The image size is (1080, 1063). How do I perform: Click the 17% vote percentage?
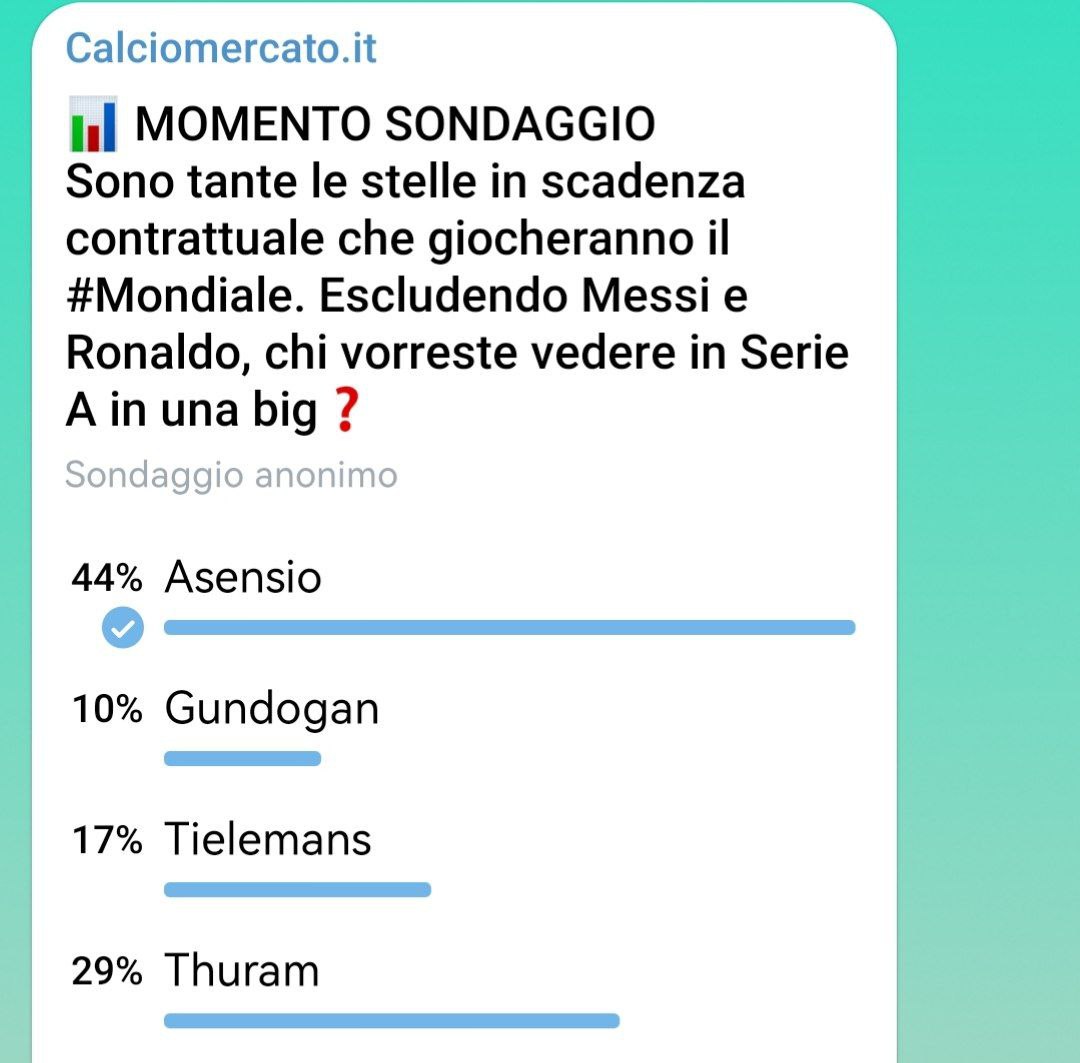click(106, 841)
